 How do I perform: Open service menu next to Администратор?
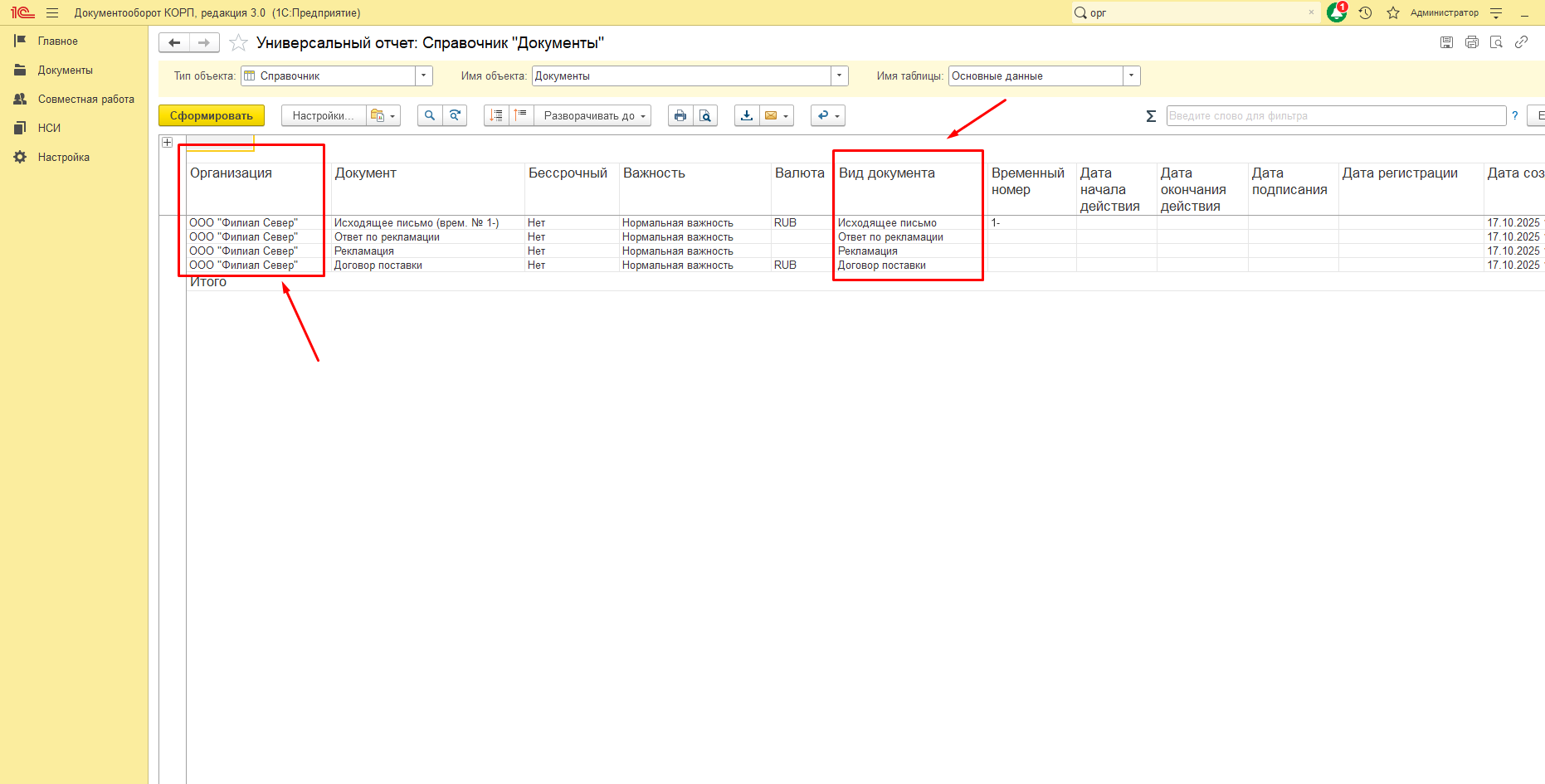click(x=1496, y=12)
